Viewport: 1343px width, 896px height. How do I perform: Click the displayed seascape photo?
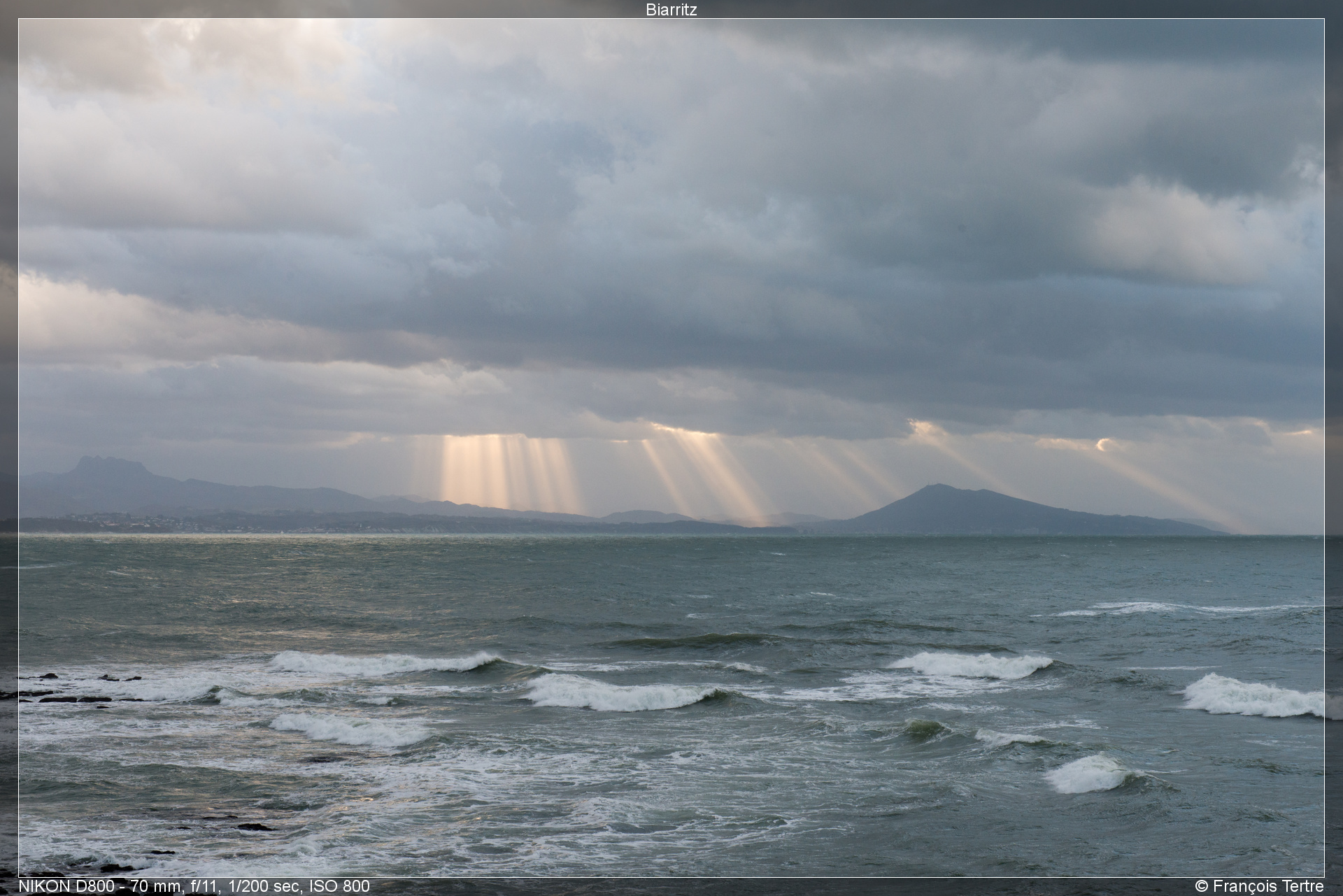(x=671, y=448)
